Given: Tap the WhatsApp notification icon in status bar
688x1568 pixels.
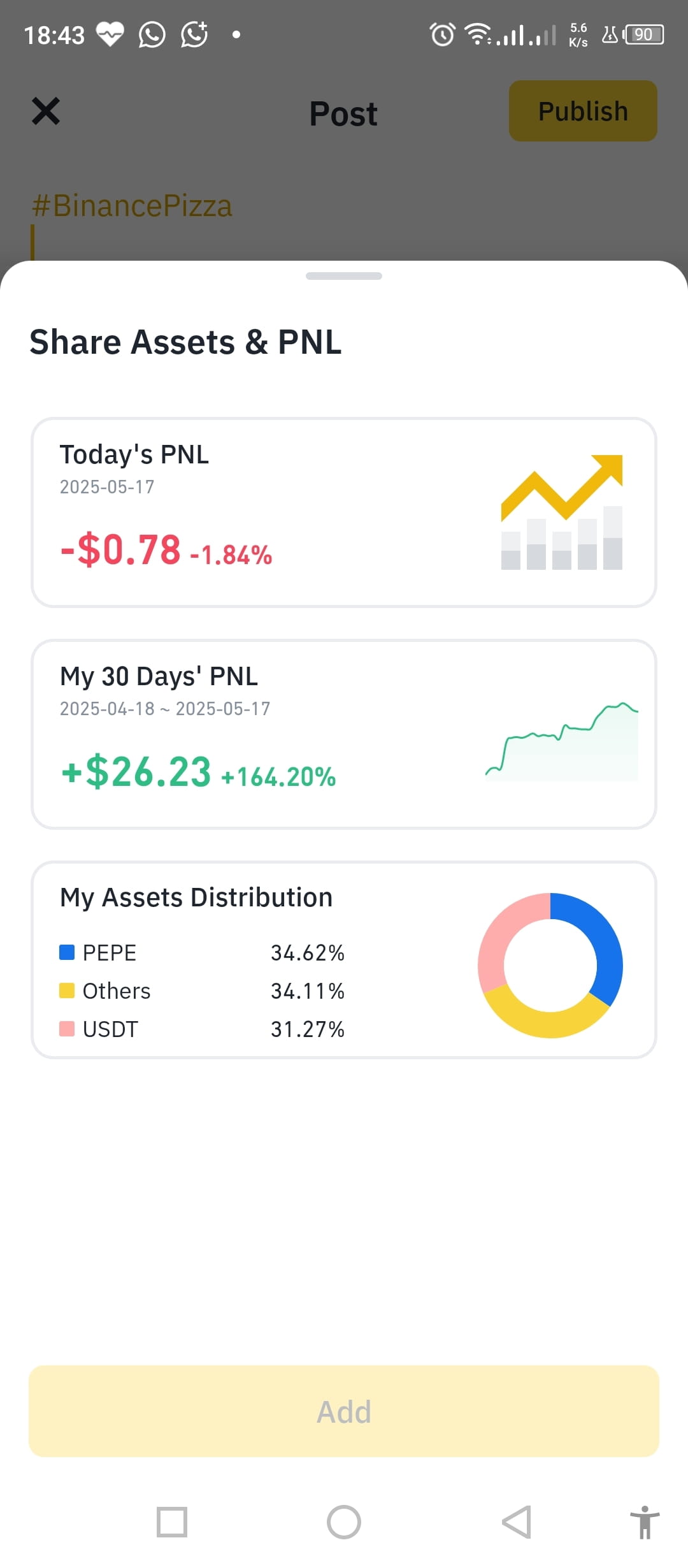Looking at the screenshot, I should [x=152, y=34].
